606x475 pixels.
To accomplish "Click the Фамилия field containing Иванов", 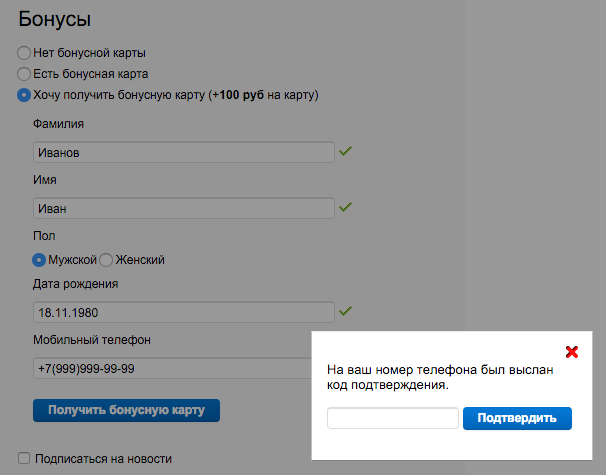I will coord(183,153).
